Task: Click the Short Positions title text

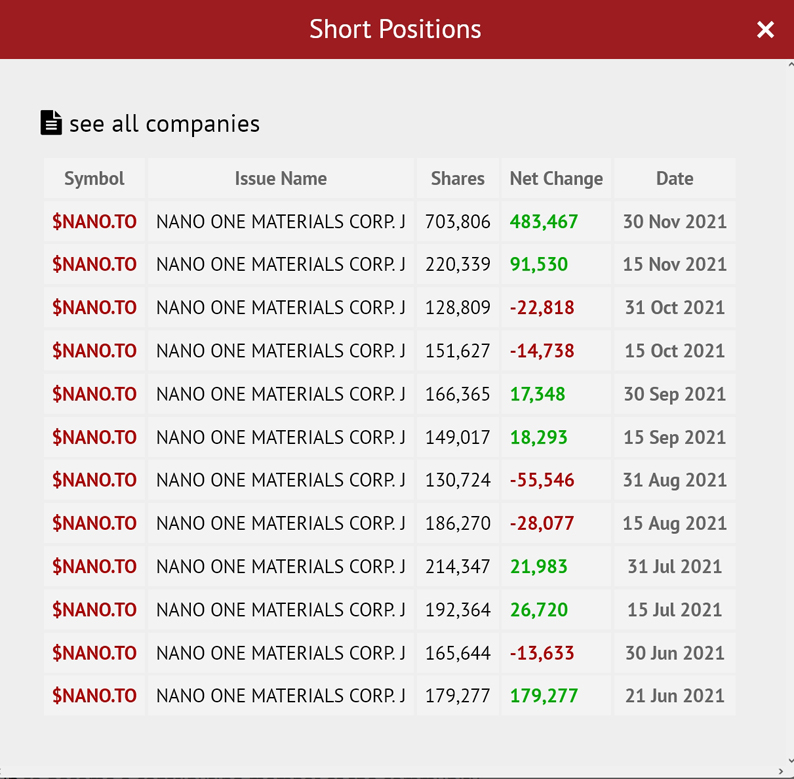Action: coord(395,29)
